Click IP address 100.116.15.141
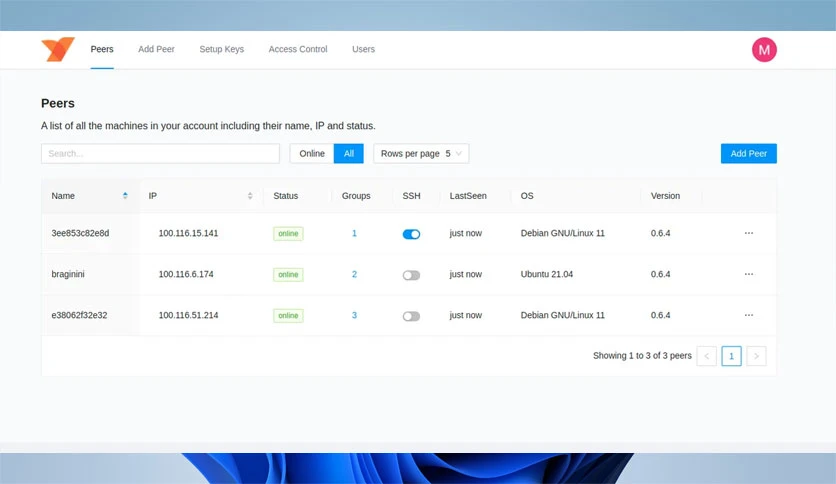The image size is (836, 484). pyautogui.click(x=188, y=233)
